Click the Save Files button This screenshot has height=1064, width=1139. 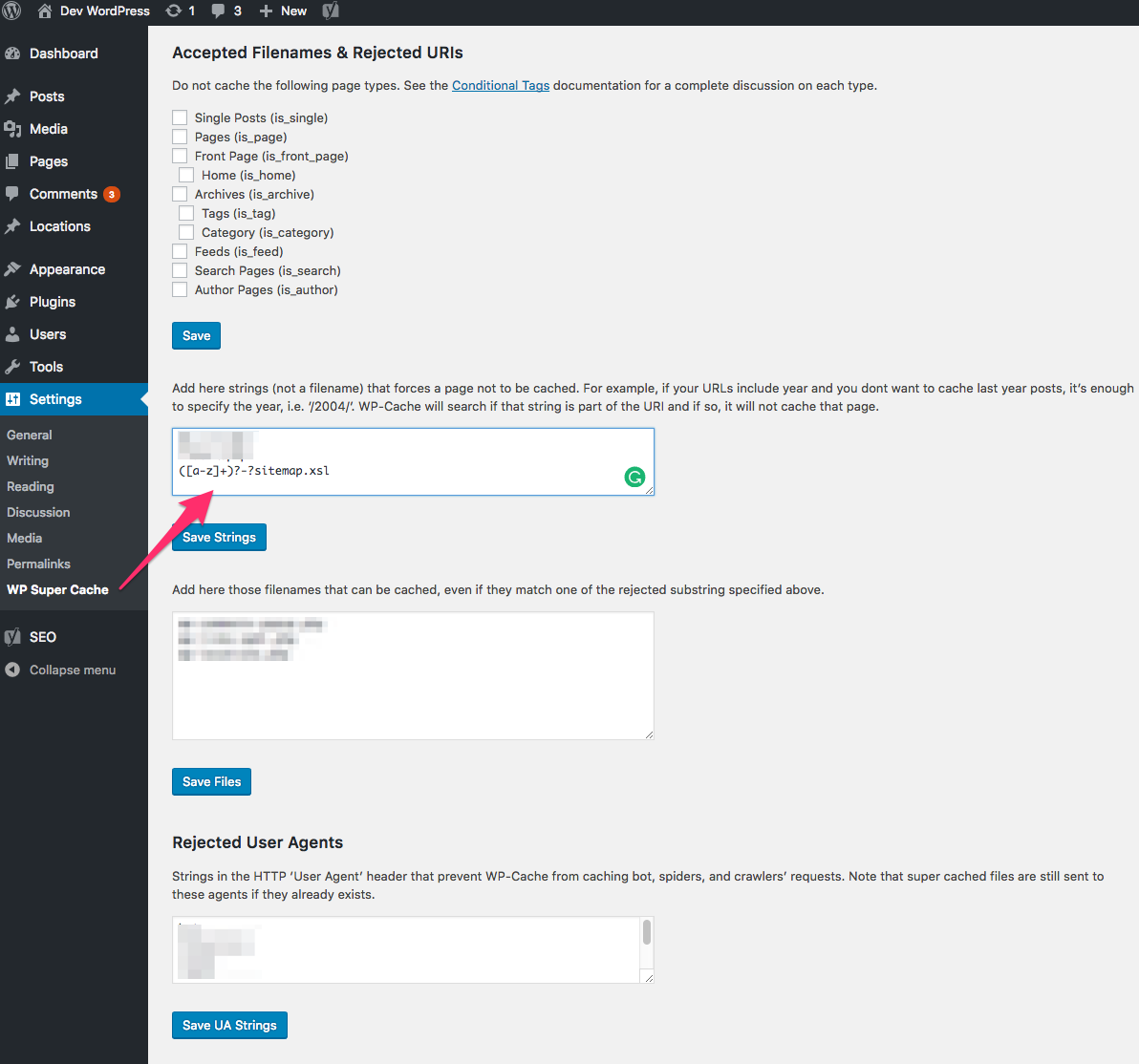211,781
